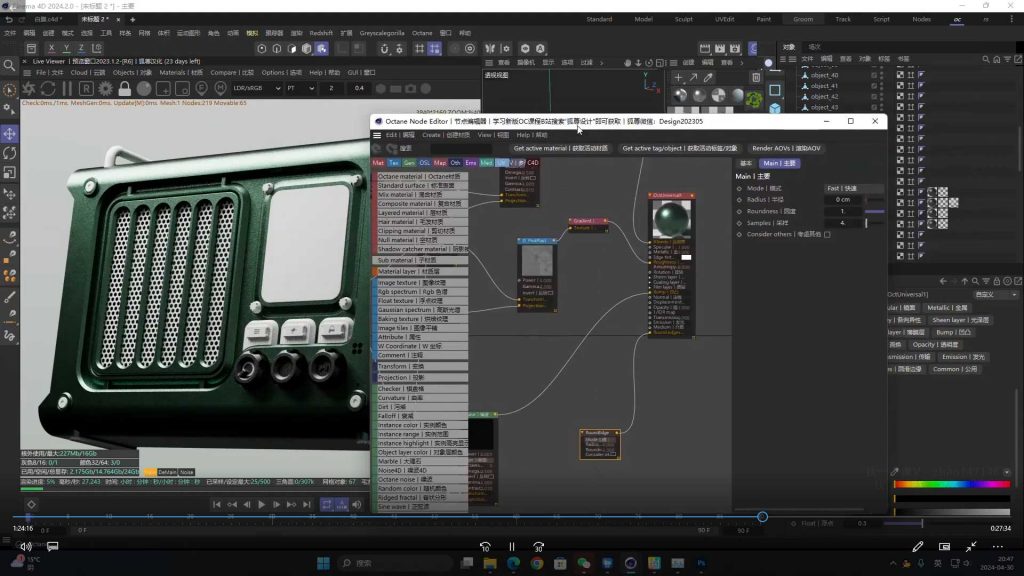Enable the Consider others checkbox

(x=827, y=234)
